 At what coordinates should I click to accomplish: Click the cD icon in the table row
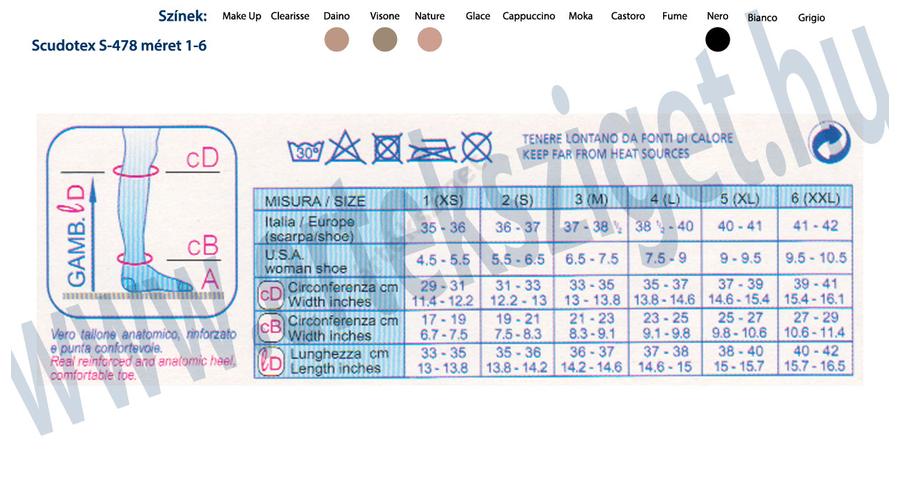tap(270, 294)
